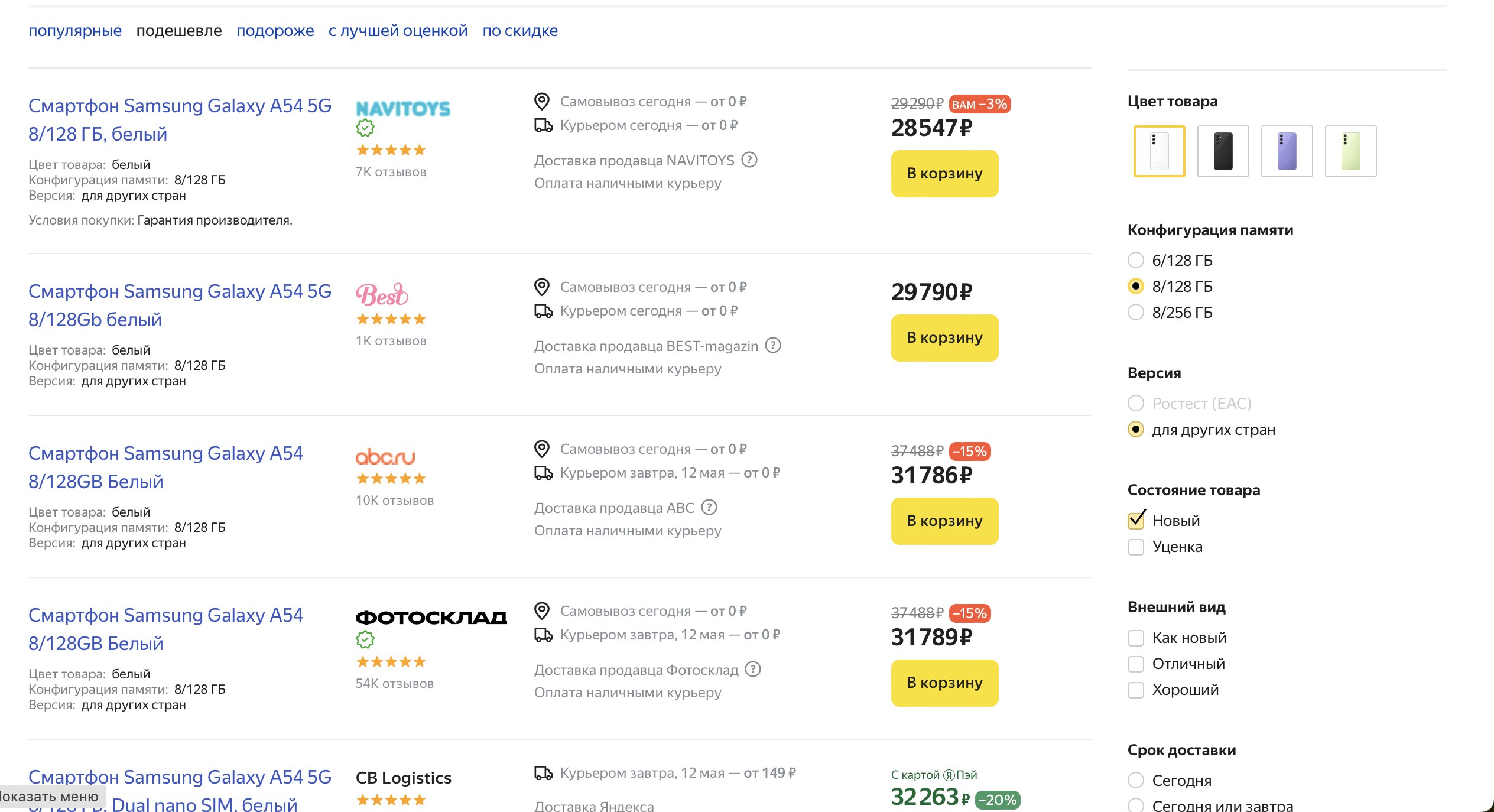Viewport: 1494px width, 812px height.
Task: Open the Best seller's Galaxy A54 5G 8/128Gb listing
Action: [180, 306]
